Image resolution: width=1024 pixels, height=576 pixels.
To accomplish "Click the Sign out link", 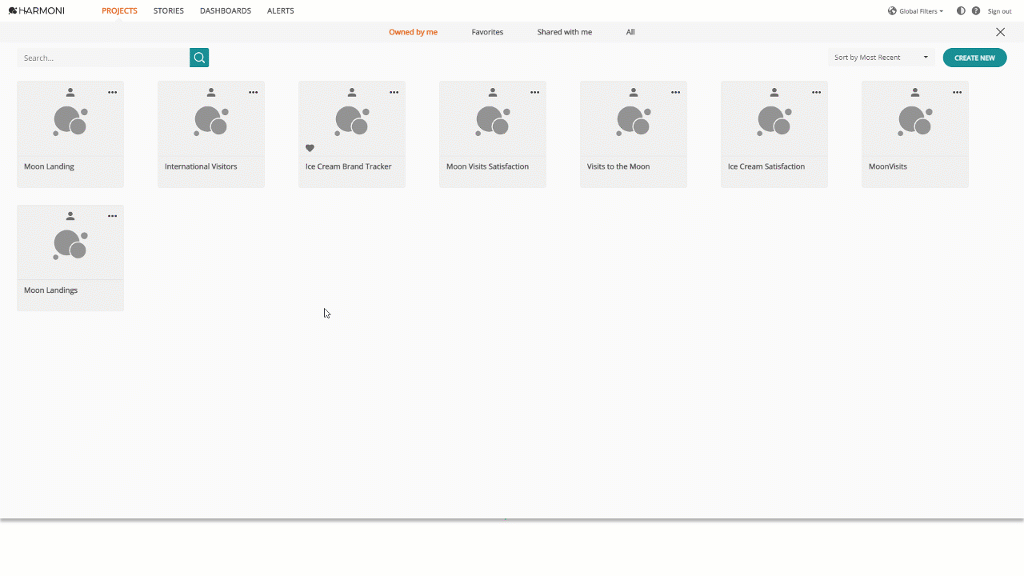I will coord(999,11).
